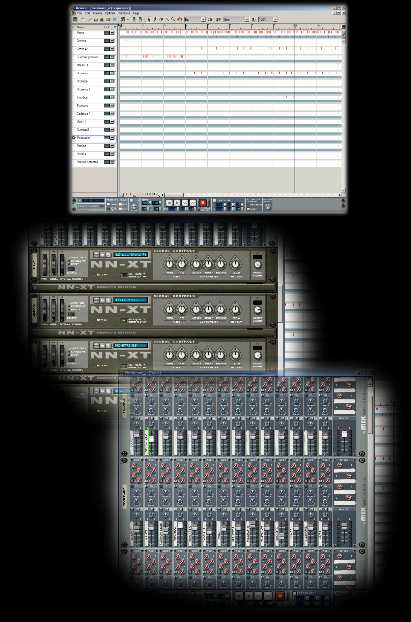Click the top NN-XT patch name display
This screenshot has width=411, height=622.
click(x=131, y=254)
